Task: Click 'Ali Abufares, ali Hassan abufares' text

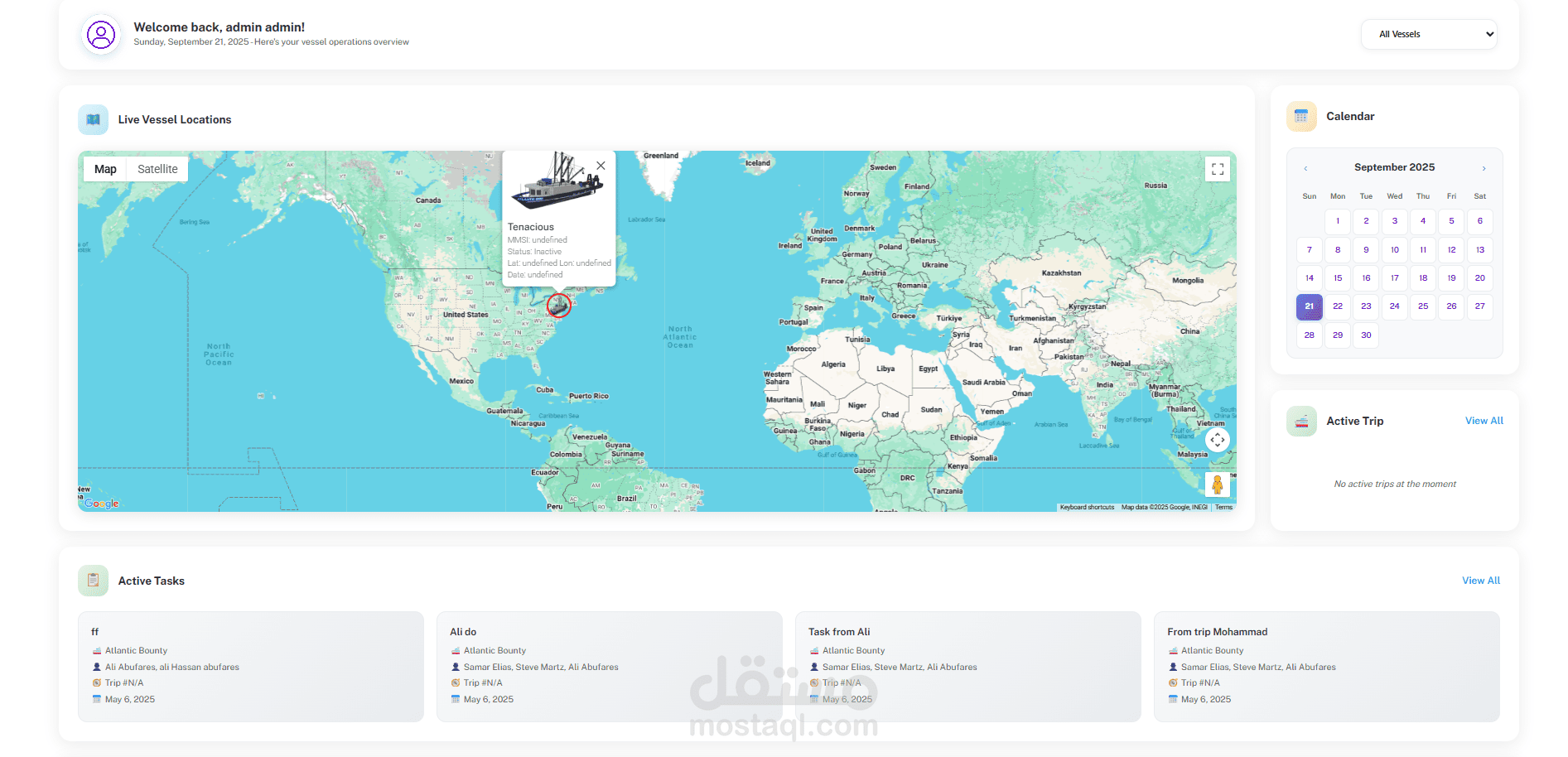Action: (172, 668)
